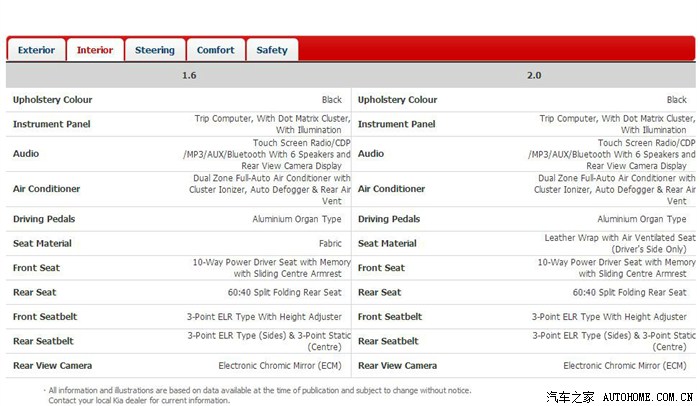Click the Upholstery Colour label under 1.6
Image resolution: width=700 pixels, height=406 pixels.
[x=52, y=100]
